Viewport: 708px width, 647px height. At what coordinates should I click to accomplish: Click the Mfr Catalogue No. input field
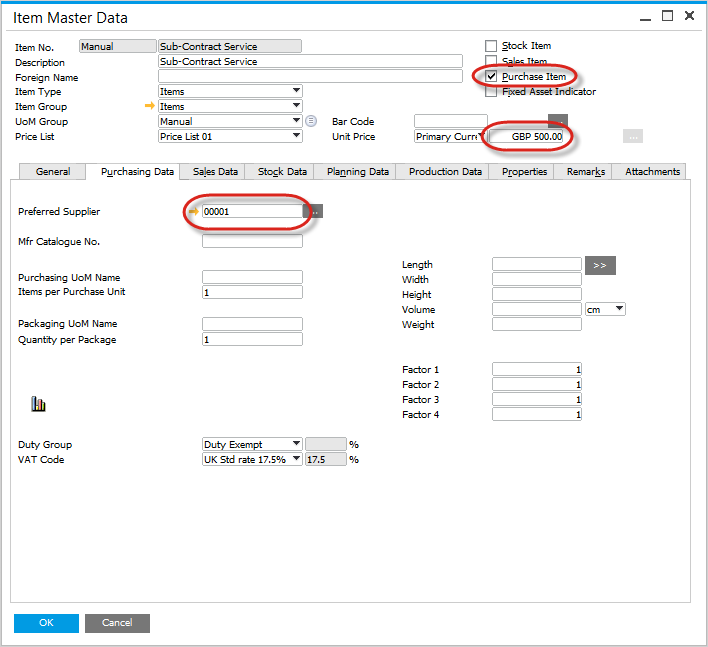pyautogui.click(x=252, y=241)
